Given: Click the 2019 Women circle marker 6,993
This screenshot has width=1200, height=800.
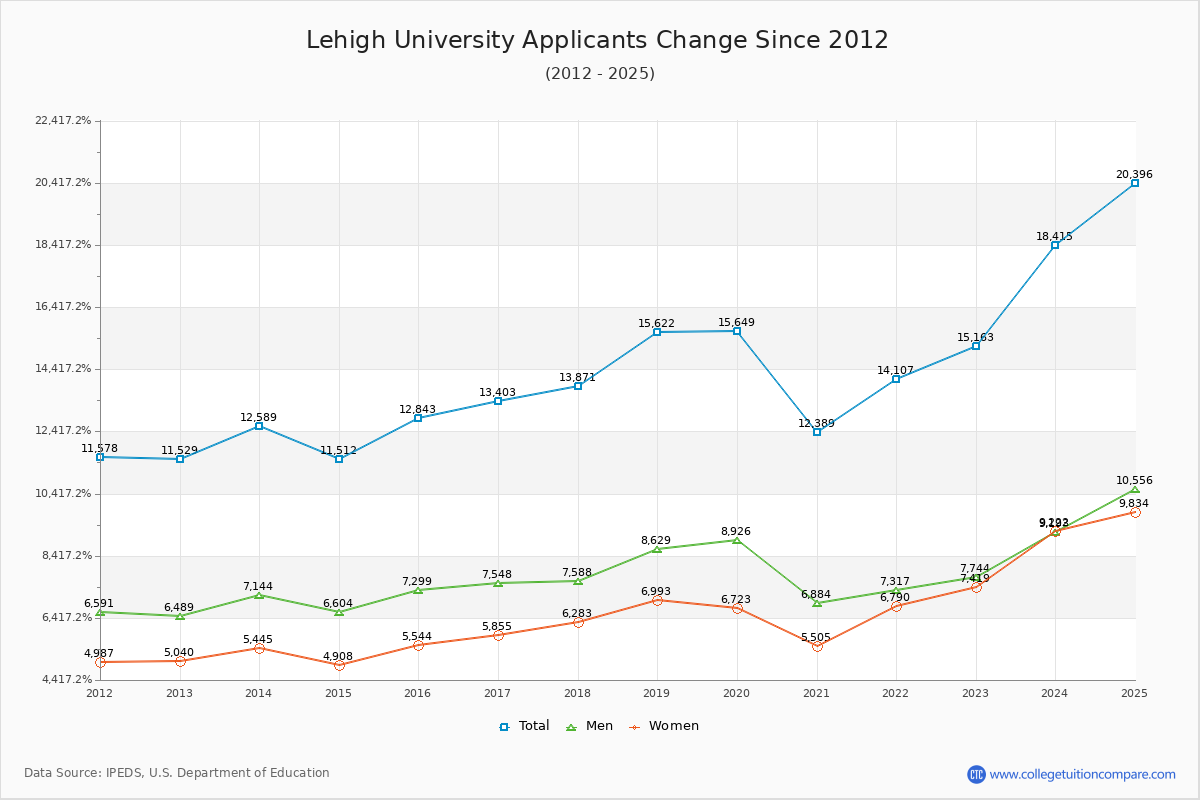Looking at the screenshot, I should tap(657, 600).
